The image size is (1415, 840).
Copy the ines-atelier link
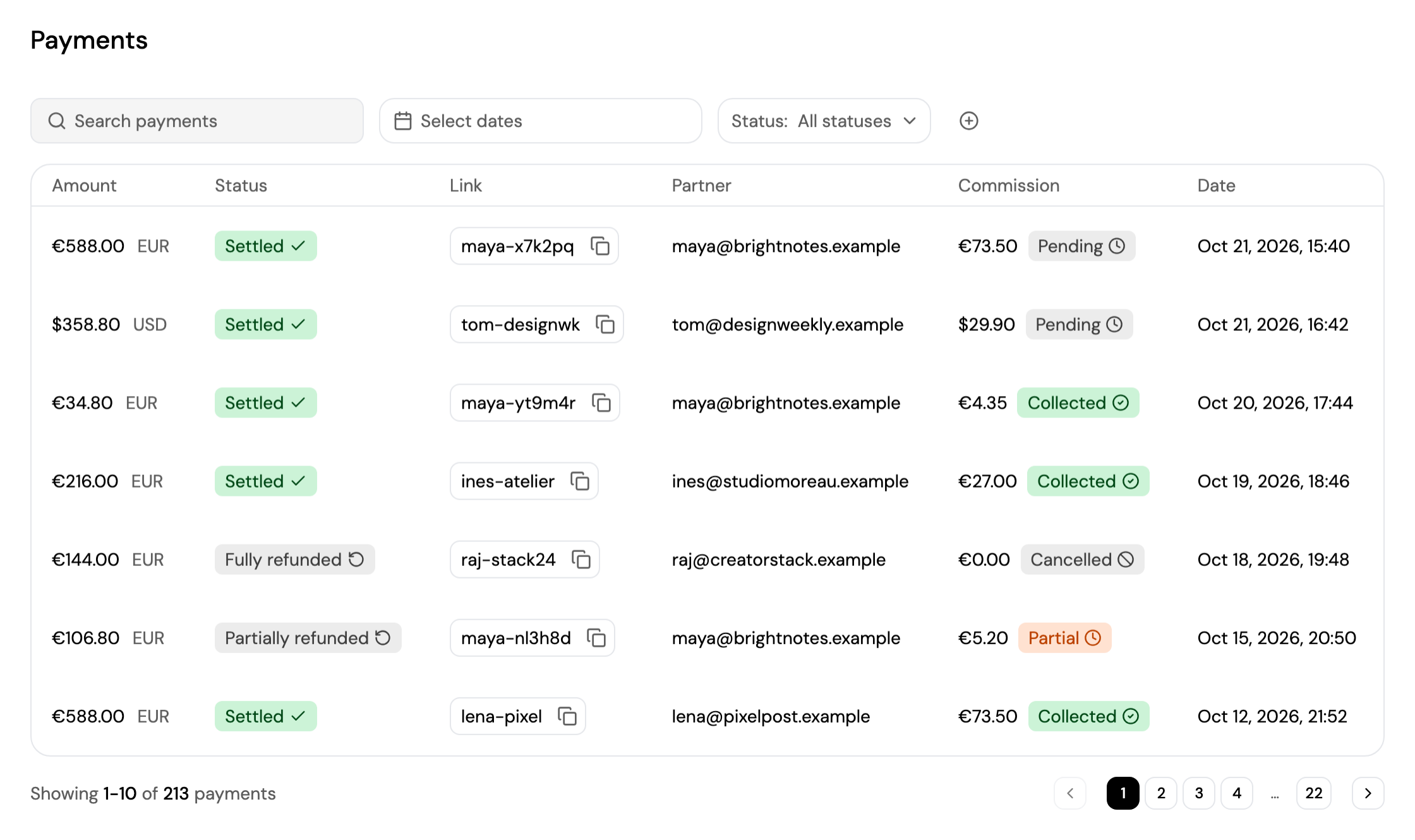(x=579, y=481)
